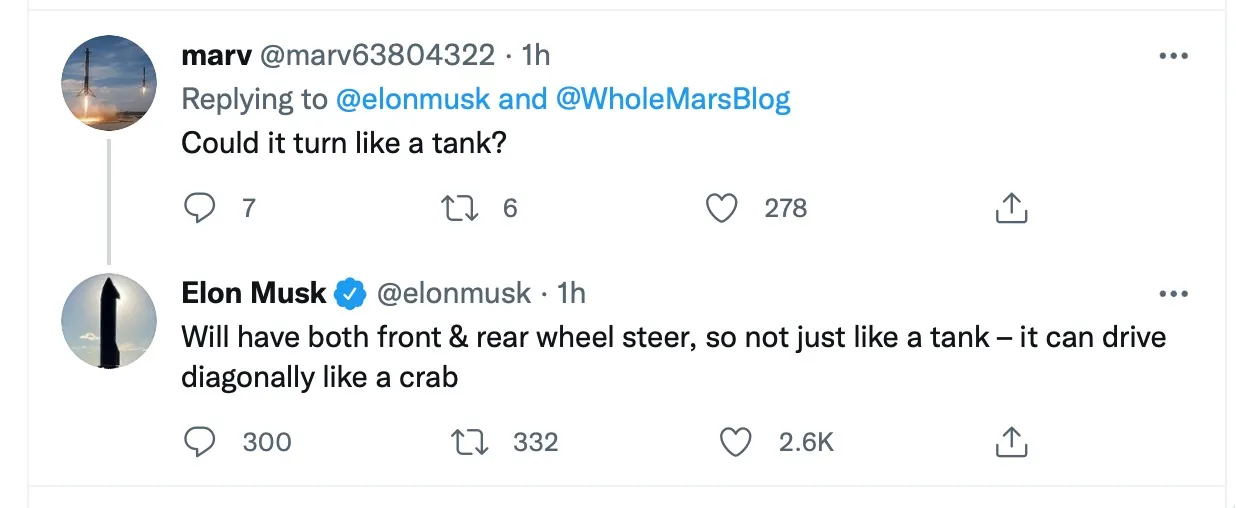Image resolution: width=1236 pixels, height=508 pixels.
Task: Reply to Elon Musk's crab tweet
Action: coord(201,442)
